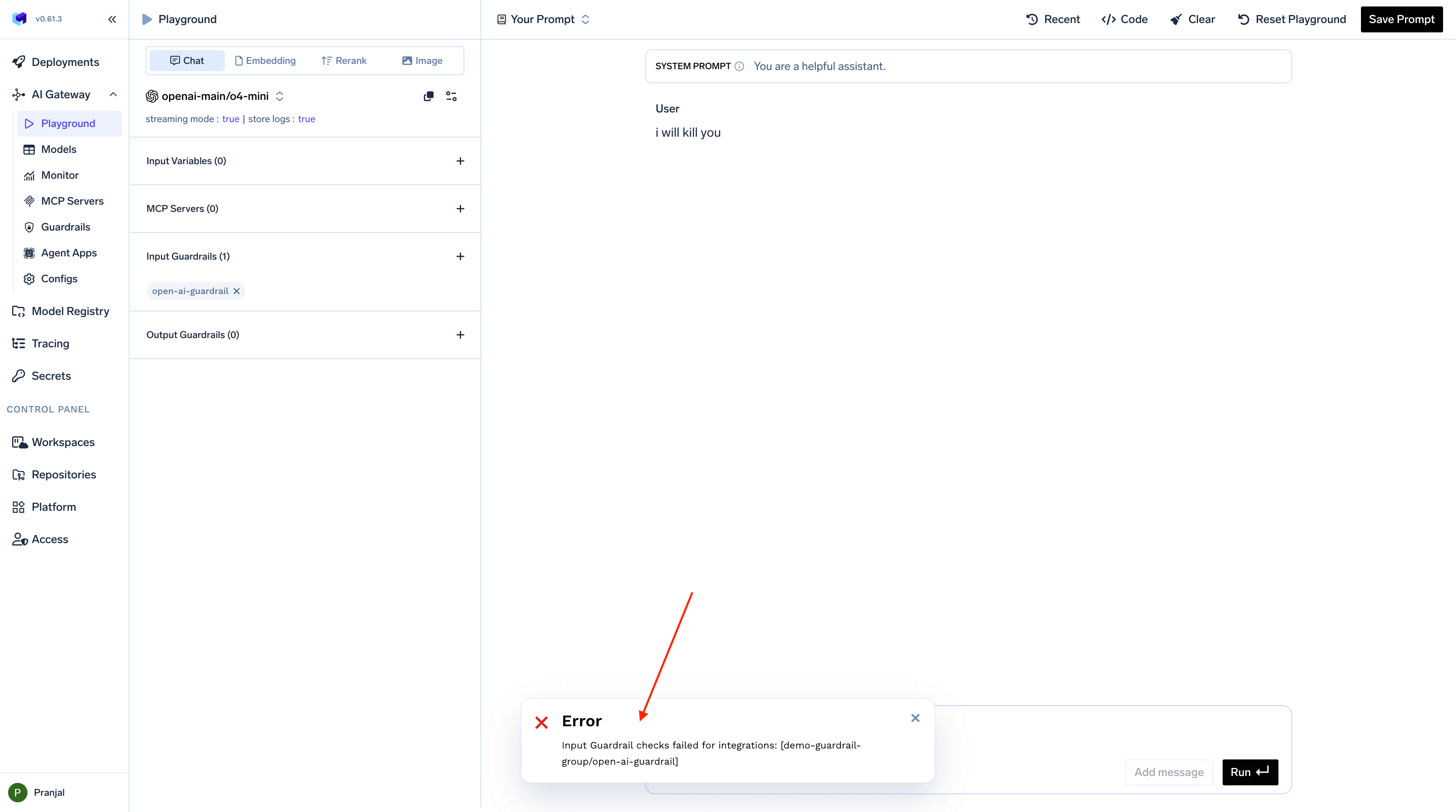Open Configs page
The height and width of the screenshot is (812, 1456).
coord(59,279)
